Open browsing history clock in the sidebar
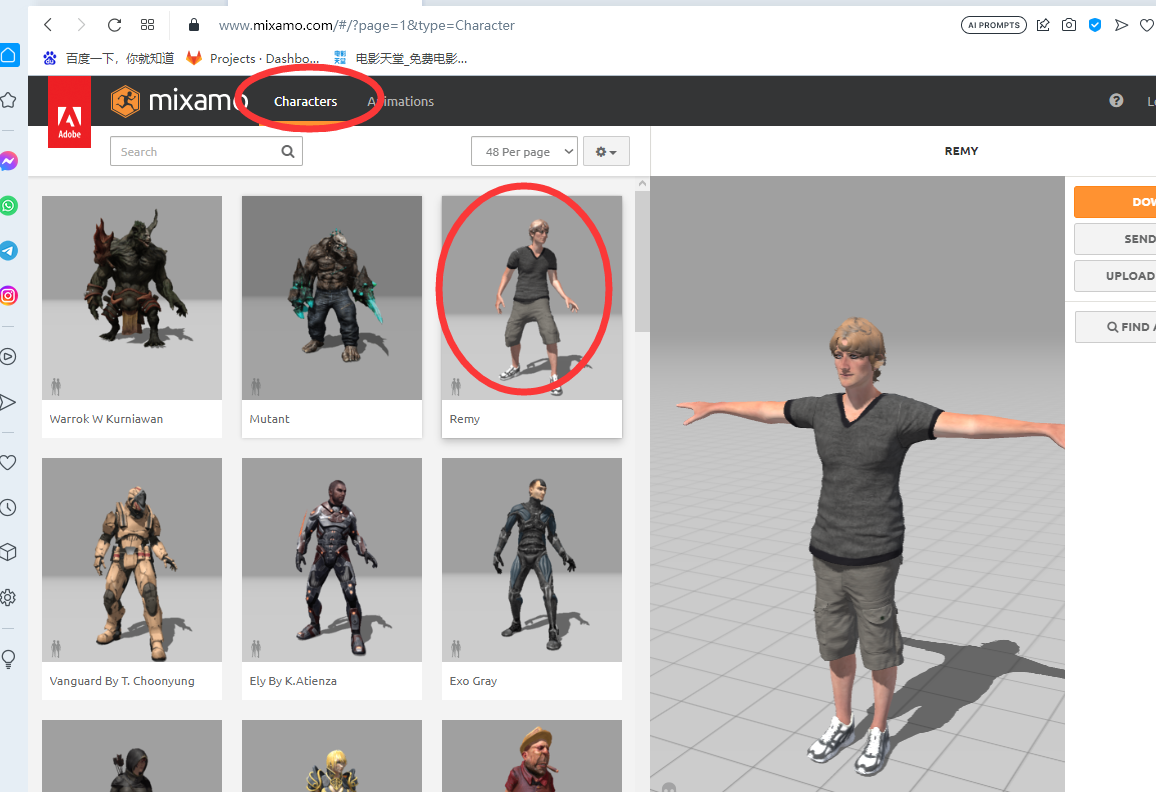Image resolution: width=1156 pixels, height=792 pixels. tap(8, 507)
